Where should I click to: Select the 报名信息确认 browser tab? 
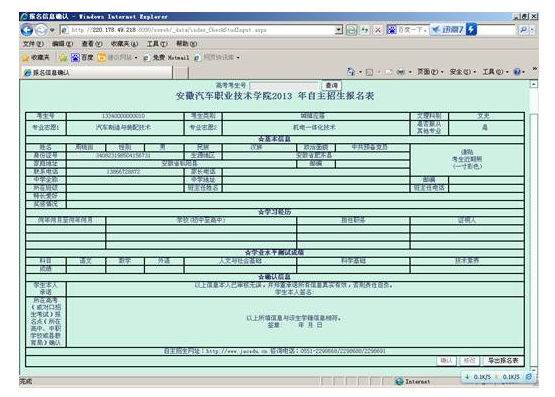click(97, 72)
